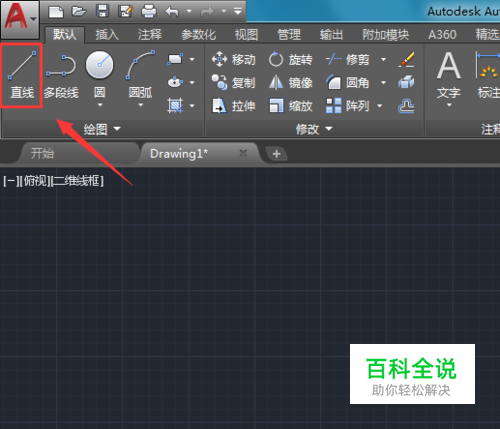The width and height of the screenshot is (500, 429).
Task: Activate the 修剪 trim tool
Action: point(348,60)
